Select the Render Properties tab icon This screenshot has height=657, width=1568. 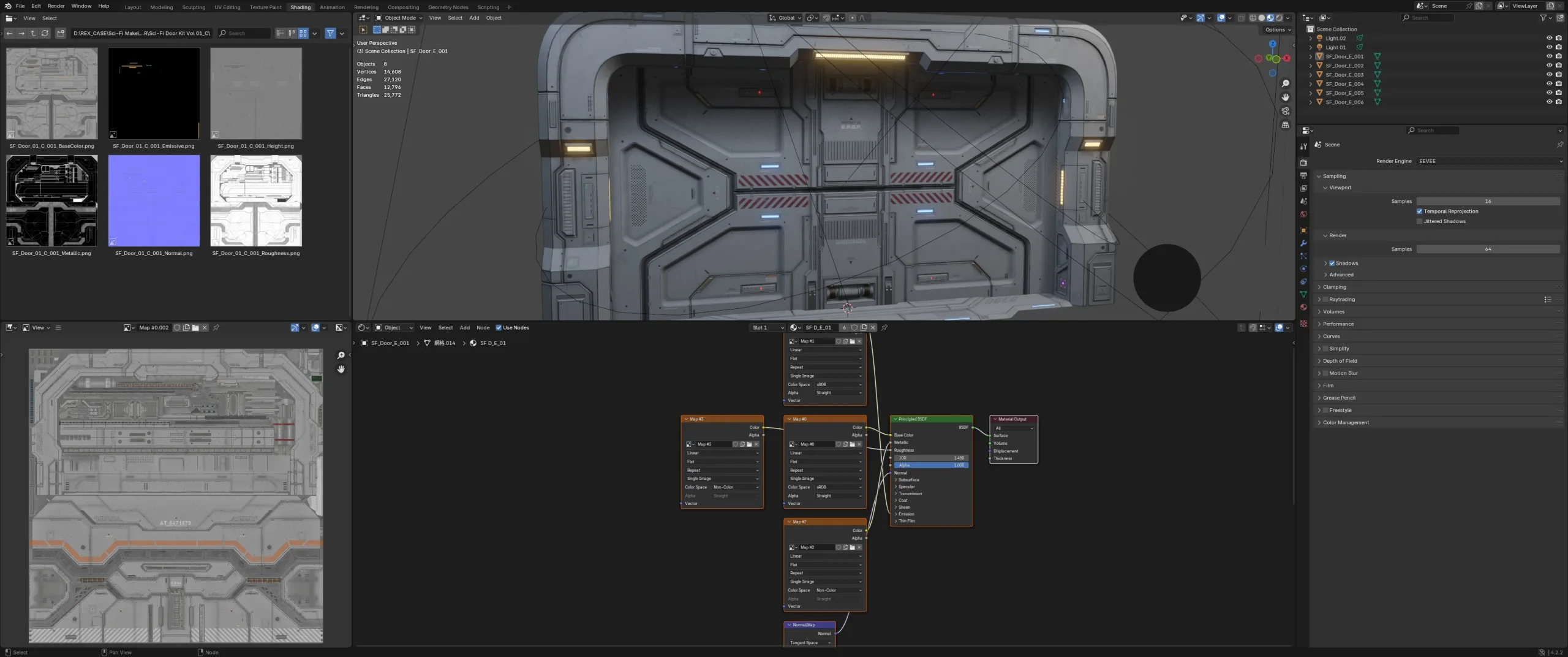(1303, 162)
